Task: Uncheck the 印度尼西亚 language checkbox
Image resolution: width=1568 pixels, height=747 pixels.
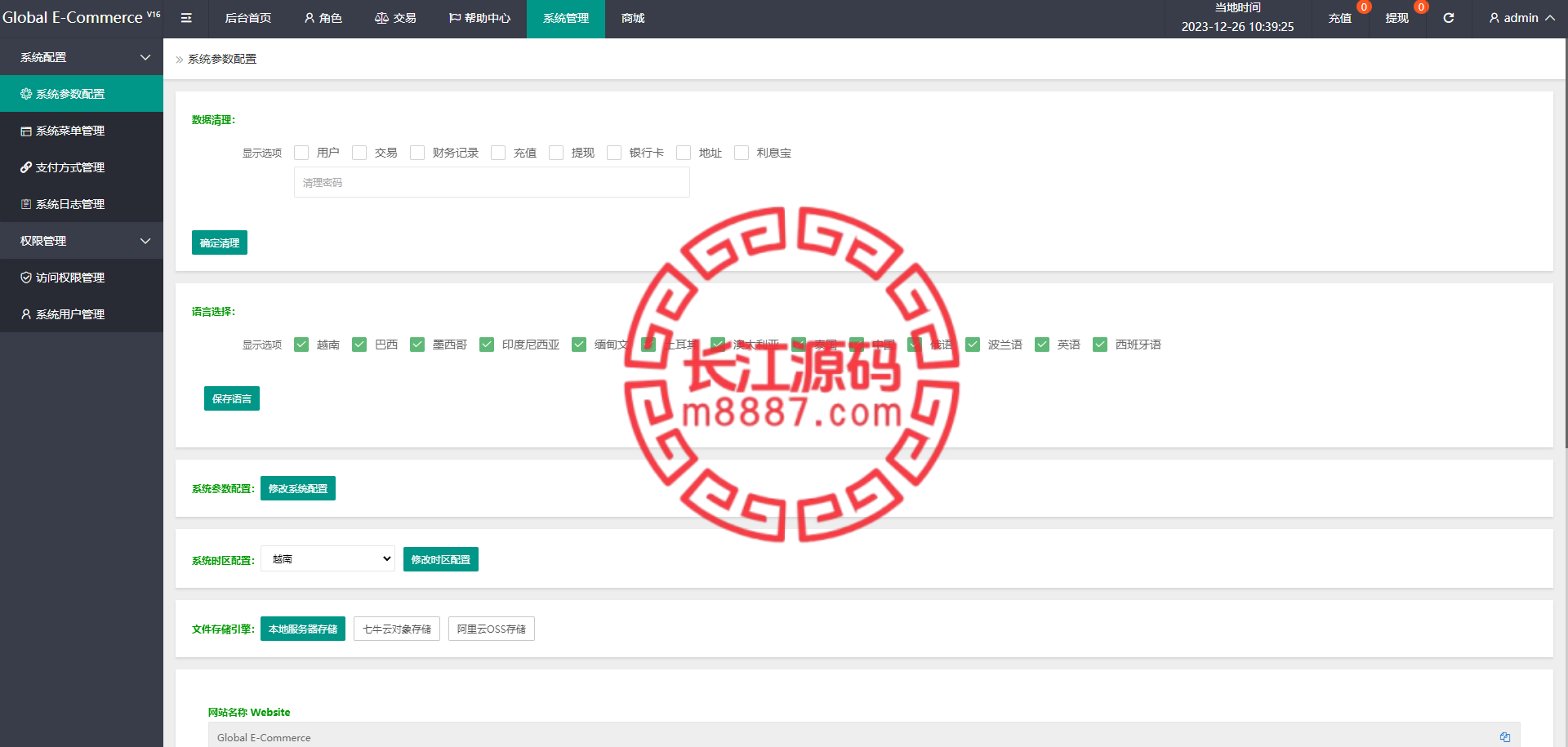Action: click(x=487, y=345)
